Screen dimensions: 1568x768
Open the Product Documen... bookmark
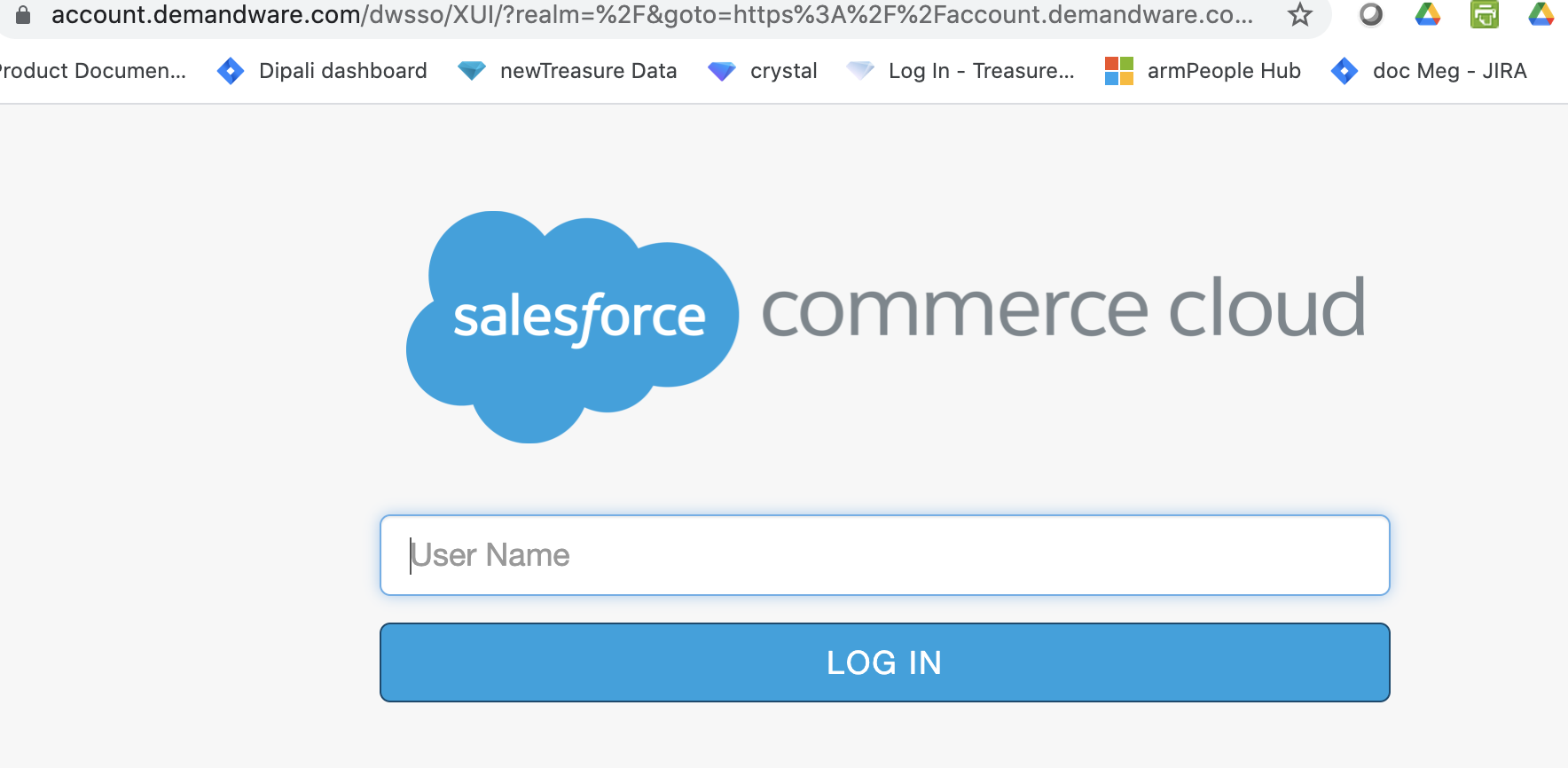(x=92, y=71)
